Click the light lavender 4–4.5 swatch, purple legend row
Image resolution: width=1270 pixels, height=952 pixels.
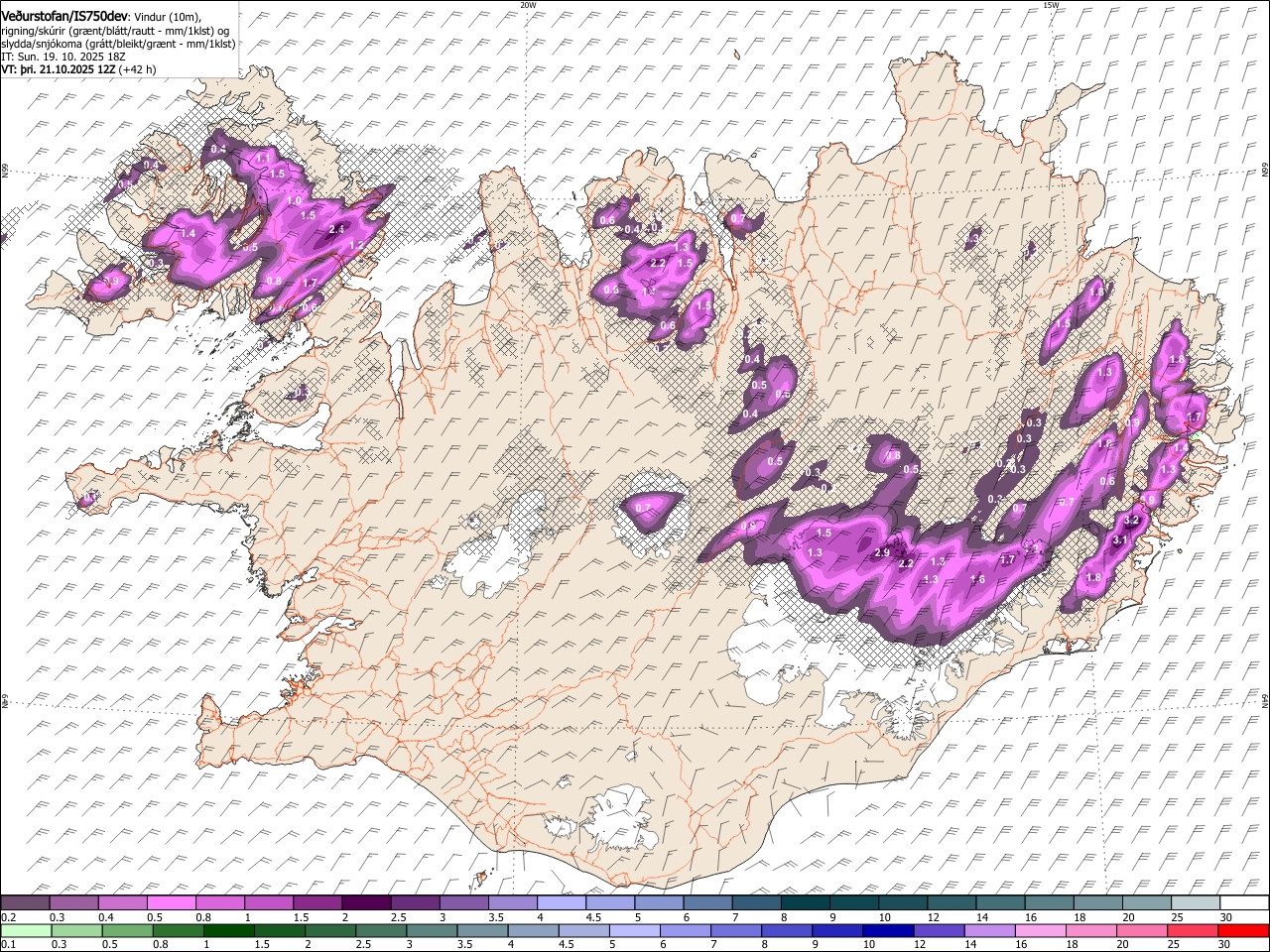tap(561, 903)
